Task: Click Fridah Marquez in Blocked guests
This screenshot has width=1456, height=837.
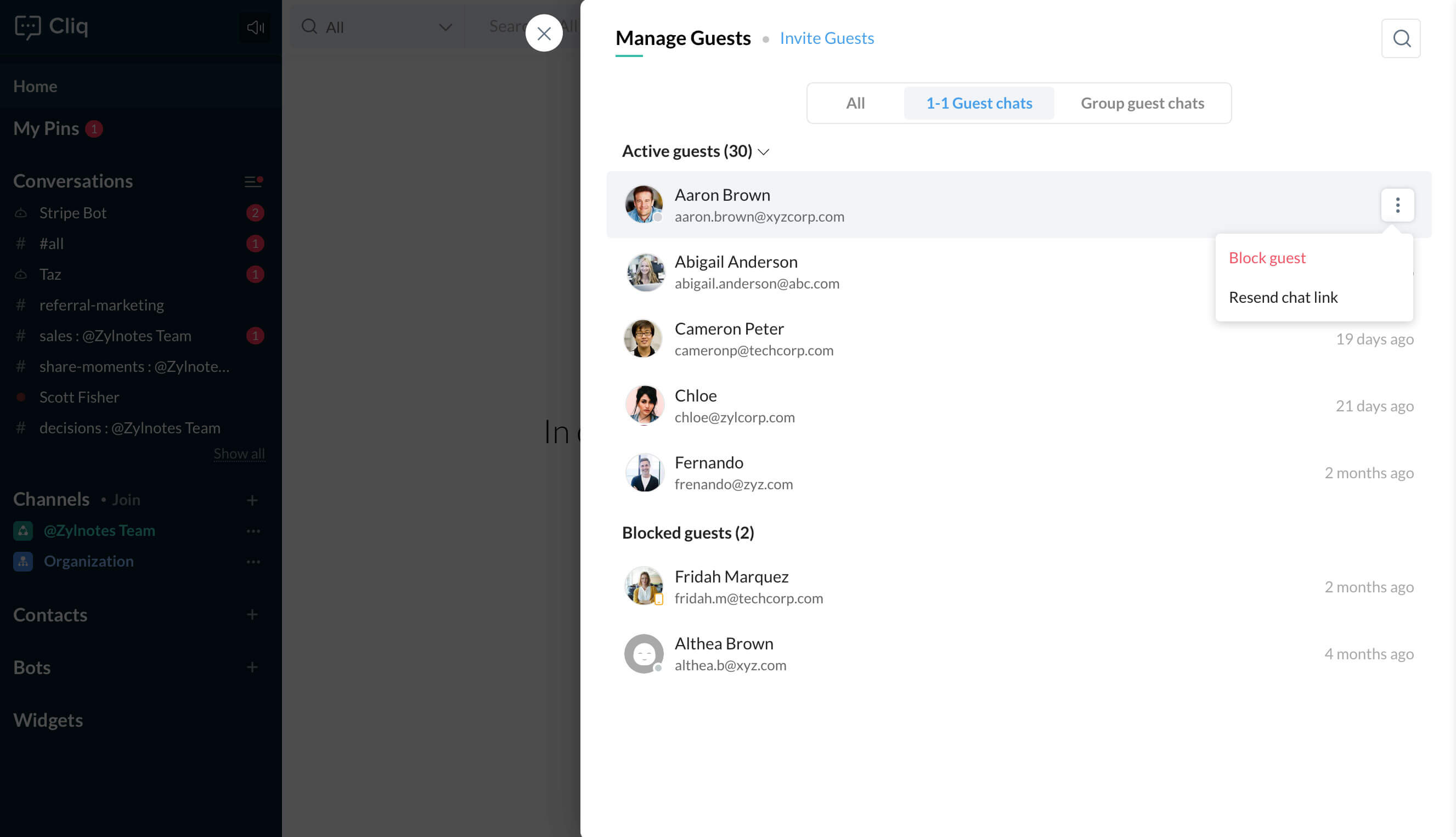Action: 731,576
